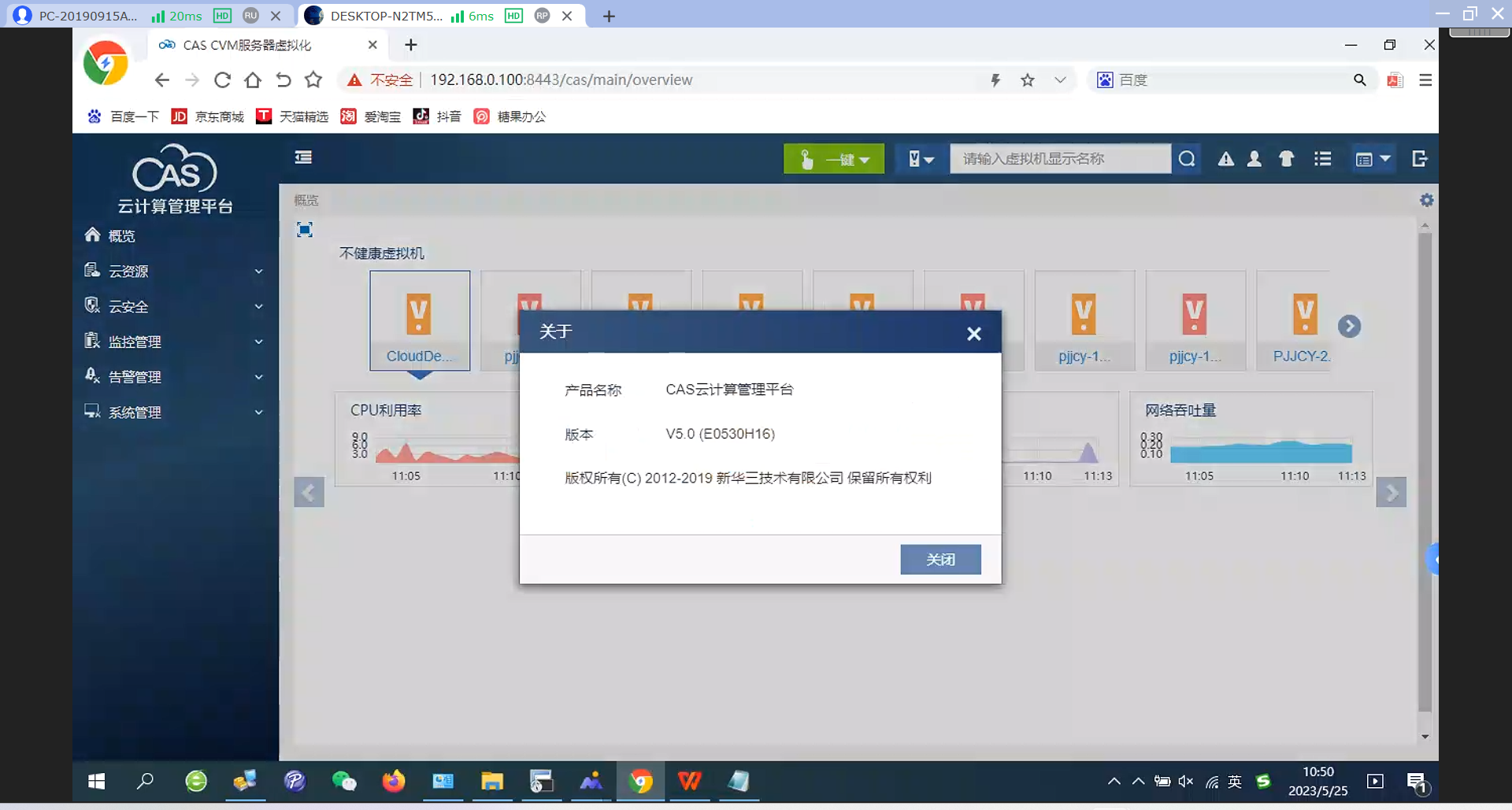Open the 爱淘宝 bookmark
Screen dimensions: 1512x810
pyautogui.click(x=370, y=117)
